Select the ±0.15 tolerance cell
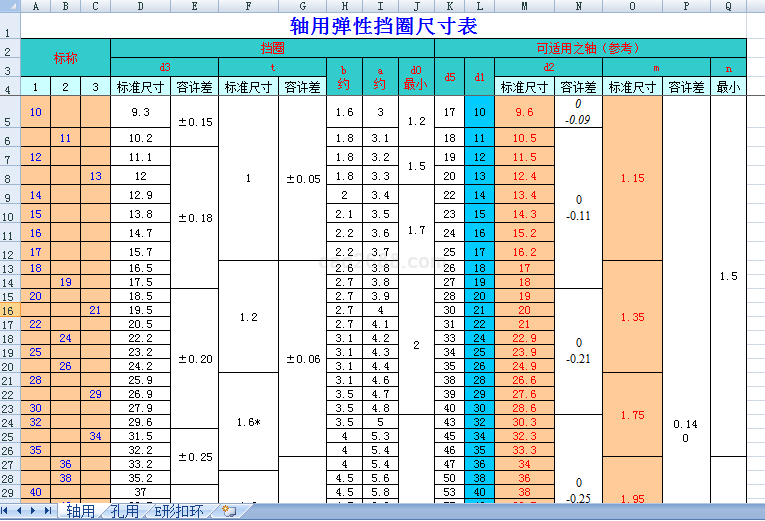The height and width of the screenshot is (521, 765). click(195, 122)
